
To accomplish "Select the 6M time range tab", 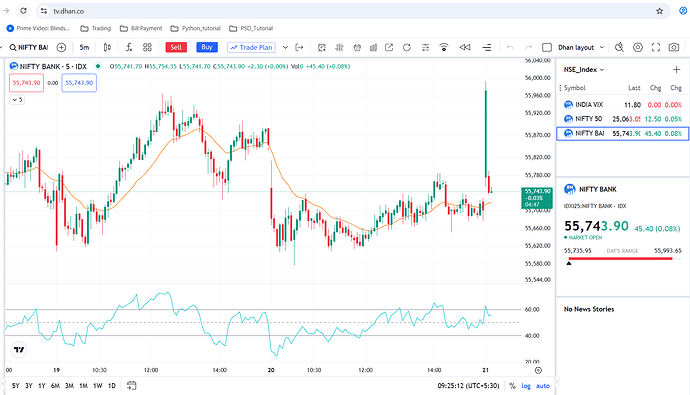I will point(55,386).
